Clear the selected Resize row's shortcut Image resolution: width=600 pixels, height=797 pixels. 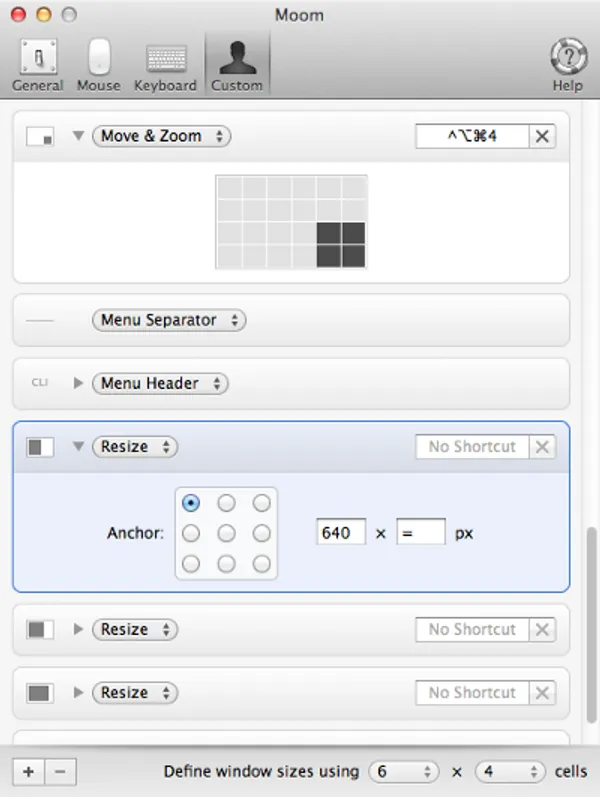pos(542,447)
